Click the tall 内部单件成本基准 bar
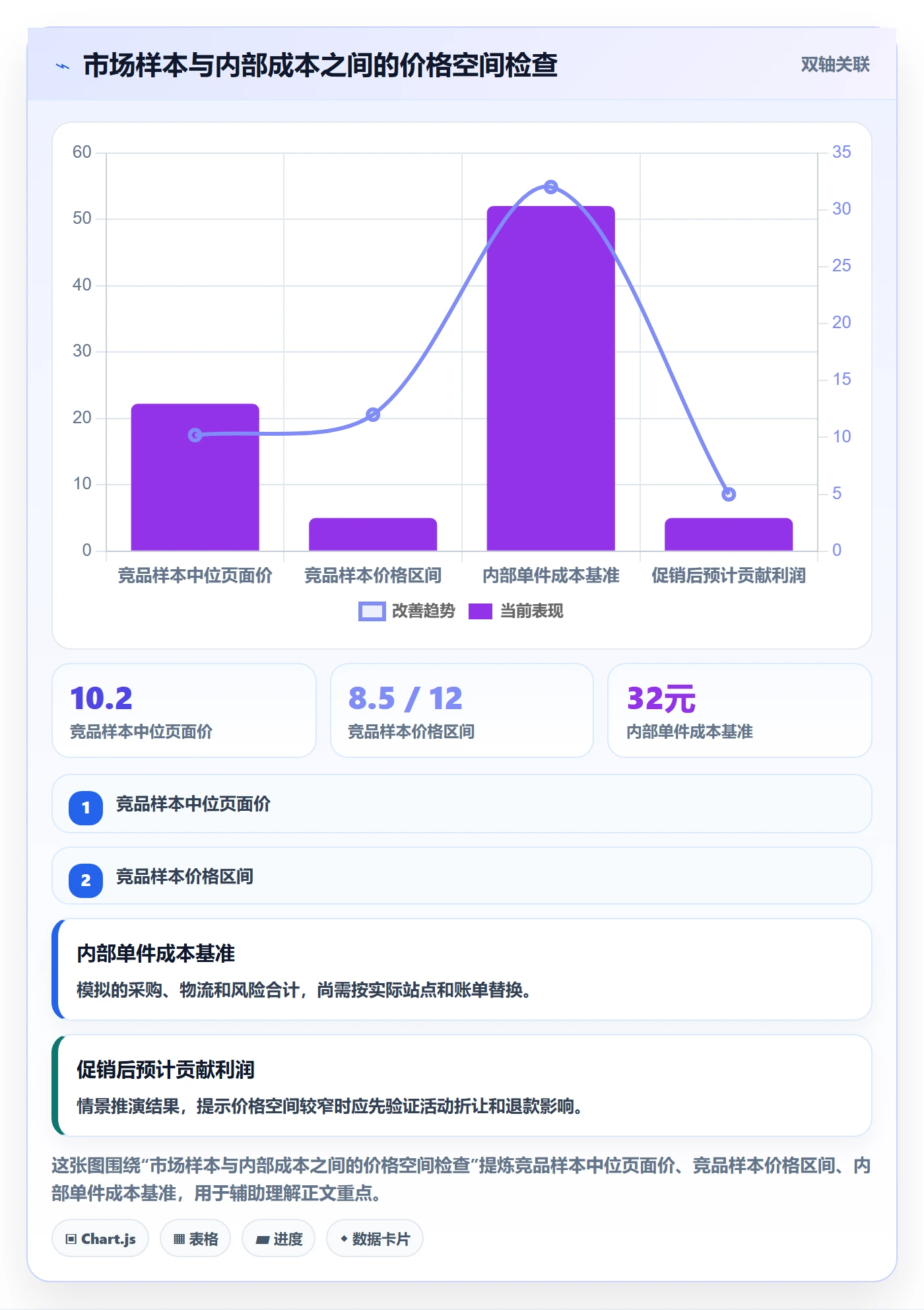924x1310 pixels. [x=551, y=378]
